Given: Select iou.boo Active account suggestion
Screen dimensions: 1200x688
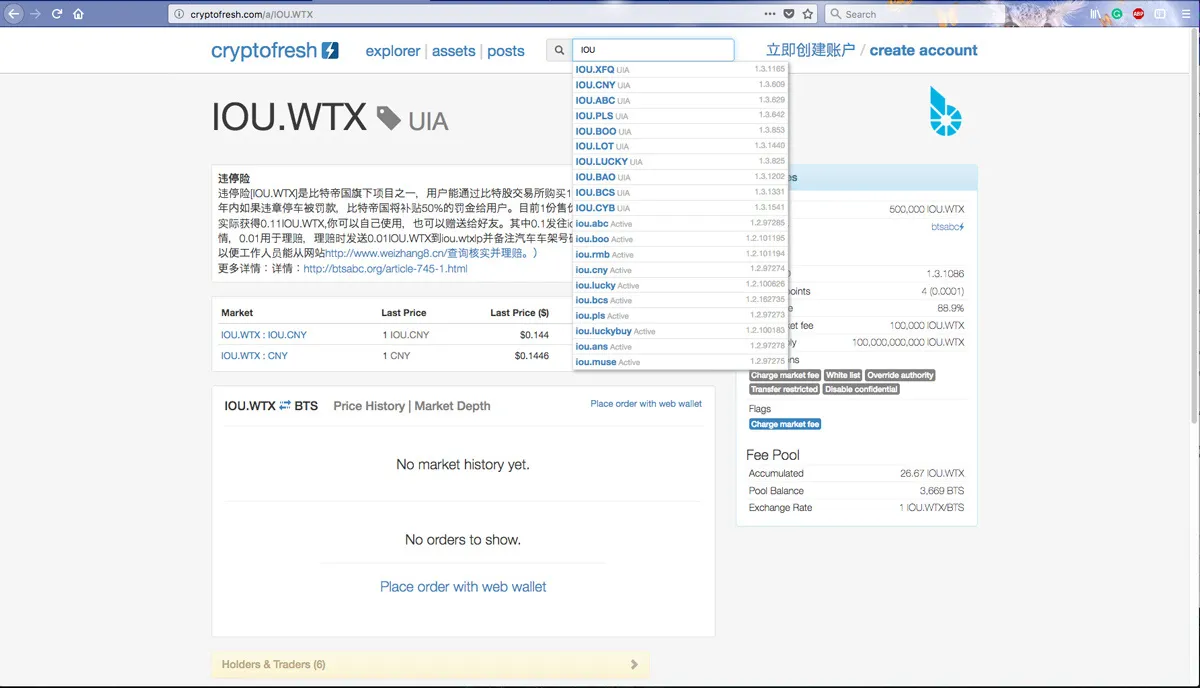Looking at the screenshot, I should tap(681, 239).
